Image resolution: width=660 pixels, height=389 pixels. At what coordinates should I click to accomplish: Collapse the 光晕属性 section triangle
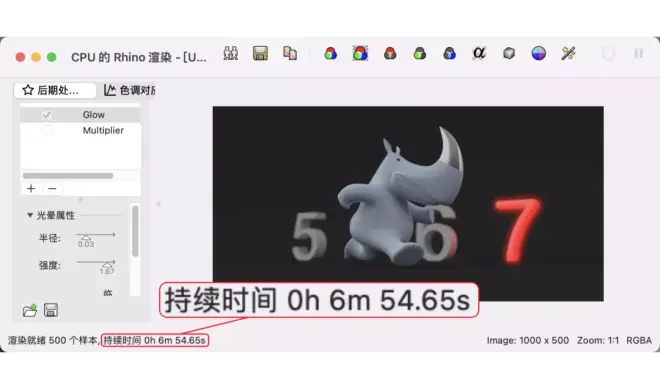30,215
